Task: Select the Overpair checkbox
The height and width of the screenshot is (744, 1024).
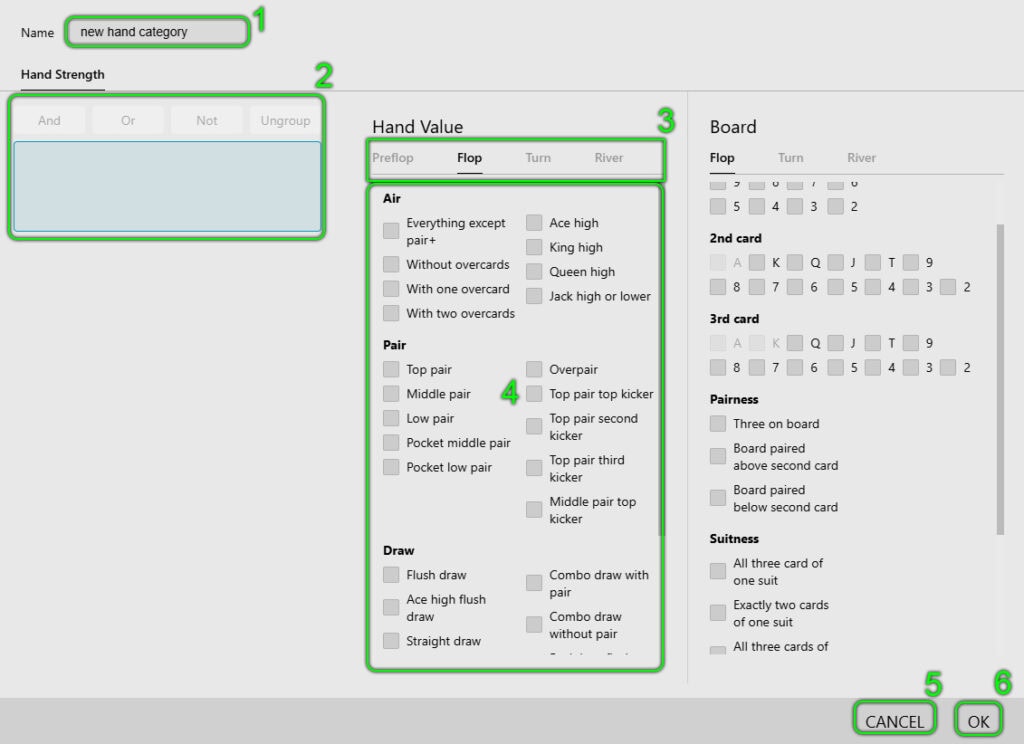Action: [534, 370]
